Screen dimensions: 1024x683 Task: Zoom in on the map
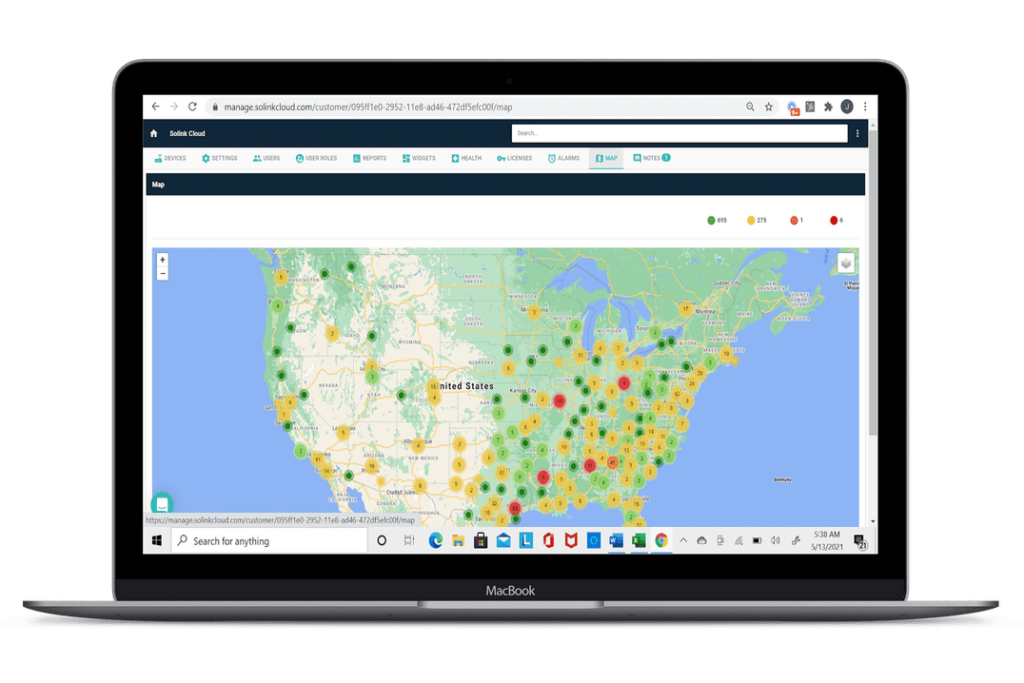pyautogui.click(x=163, y=260)
